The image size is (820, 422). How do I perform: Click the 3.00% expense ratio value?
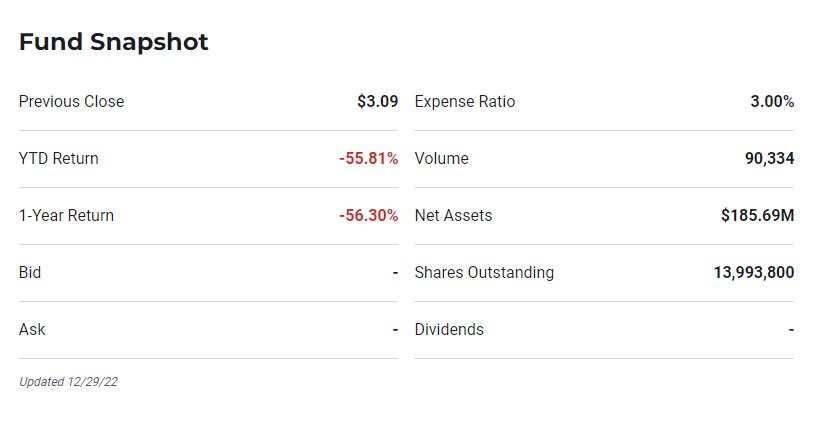click(x=772, y=101)
